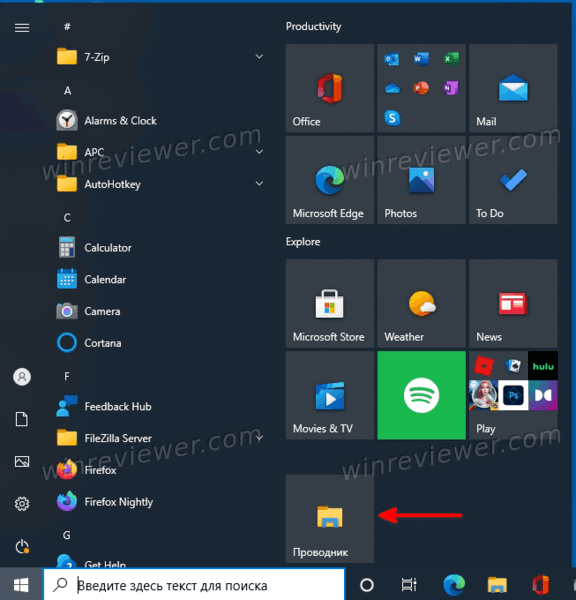Open Cortana from app list
This screenshot has width=576, height=600.
tap(159, 343)
